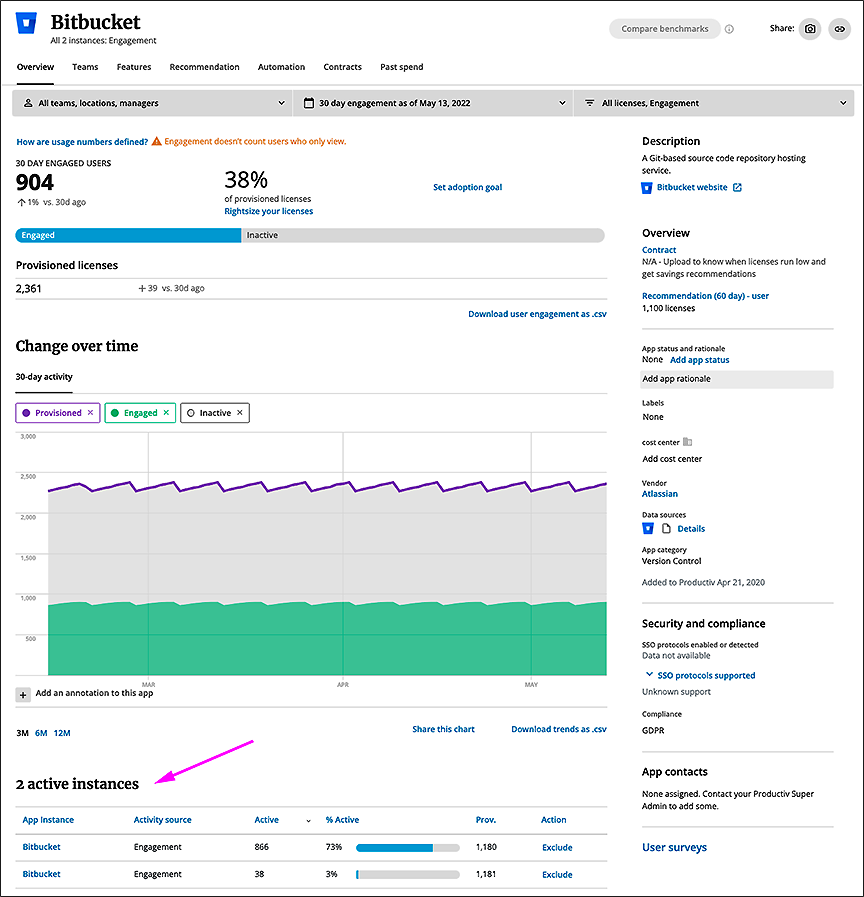Open the All teams, locations, managers dropdown
This screenshot has height=897, width=864.
pos(152,103)
